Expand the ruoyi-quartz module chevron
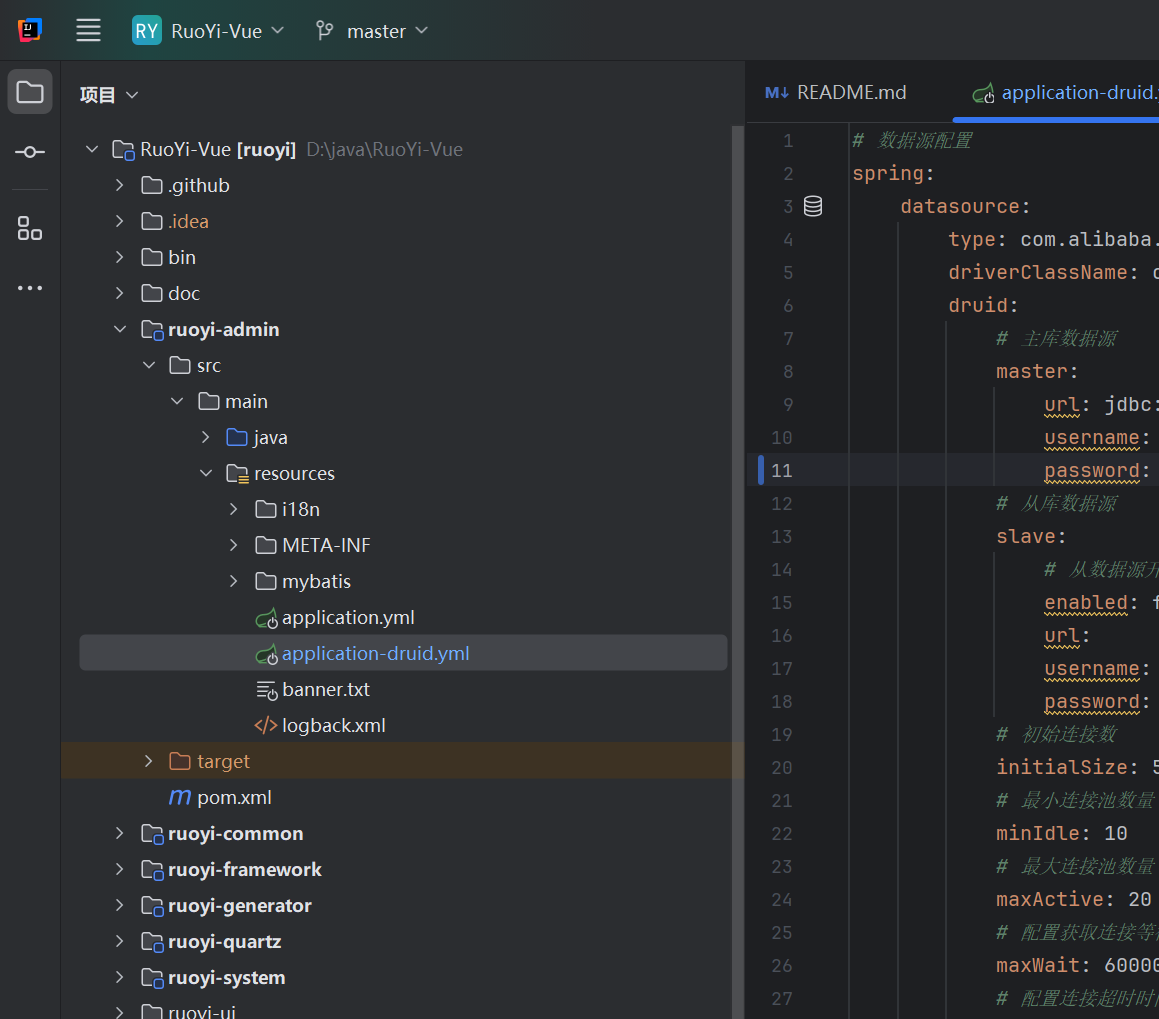 click(x=120, y=941)
